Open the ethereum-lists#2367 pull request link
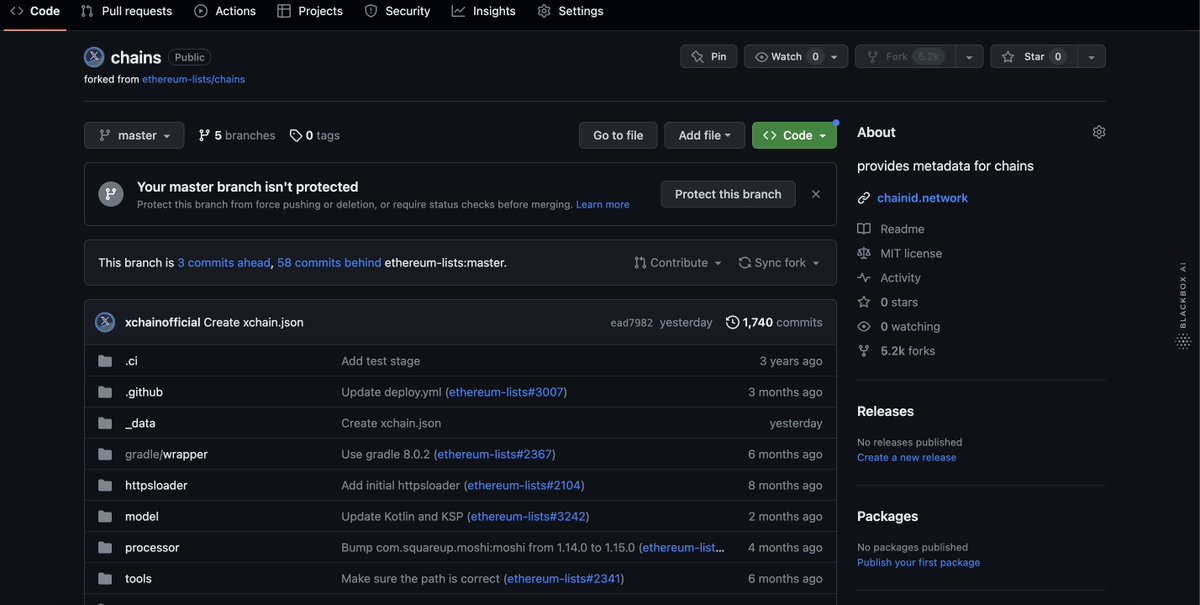 (x=496, y=454)
